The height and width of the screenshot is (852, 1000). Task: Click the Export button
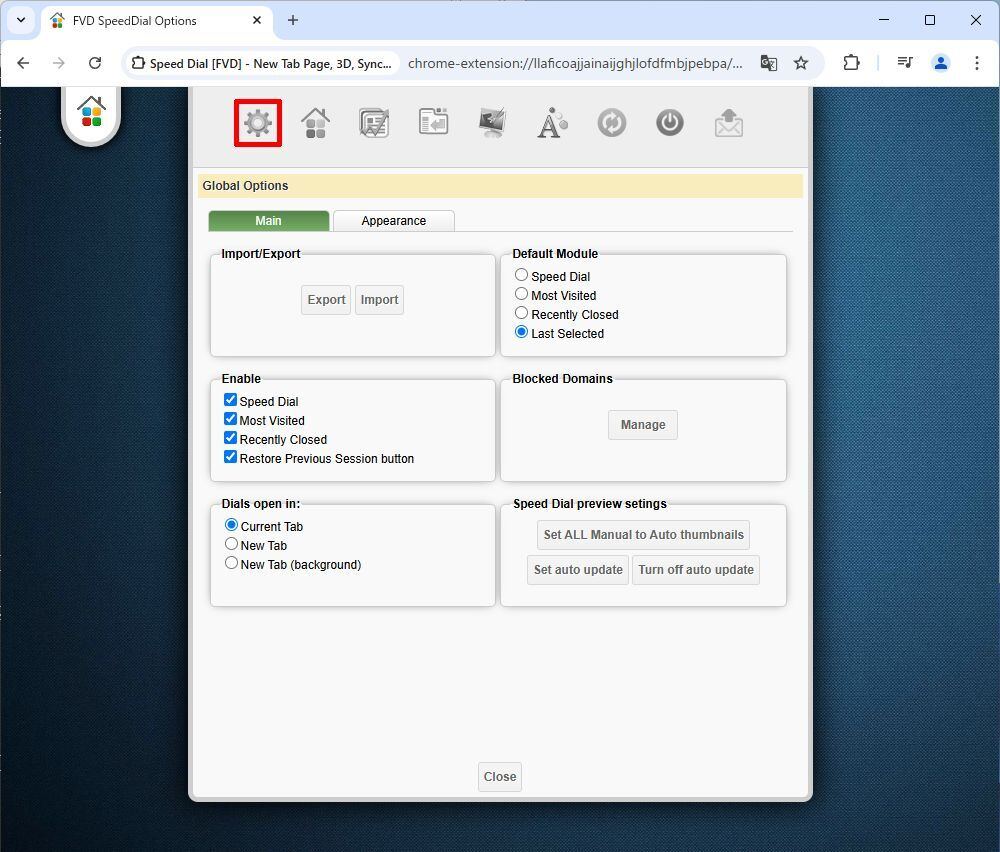point(326,300)
